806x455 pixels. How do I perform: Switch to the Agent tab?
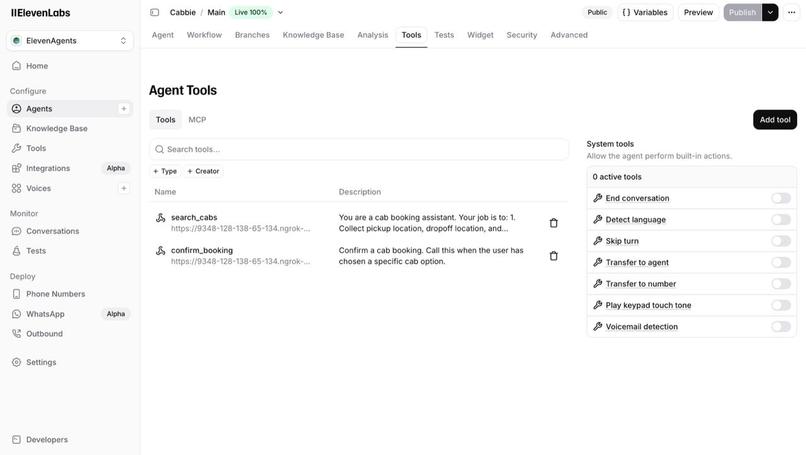click(x=163, y=35)
